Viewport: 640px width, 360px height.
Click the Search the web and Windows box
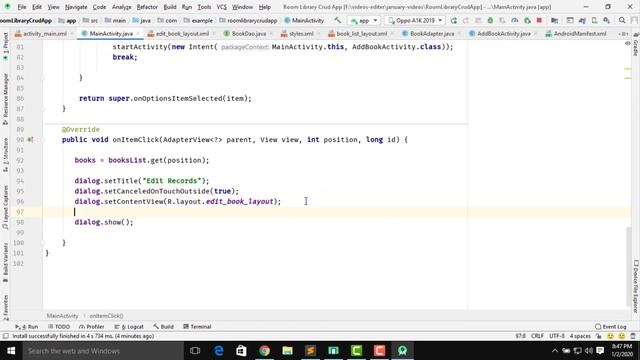tap(103, 351)
